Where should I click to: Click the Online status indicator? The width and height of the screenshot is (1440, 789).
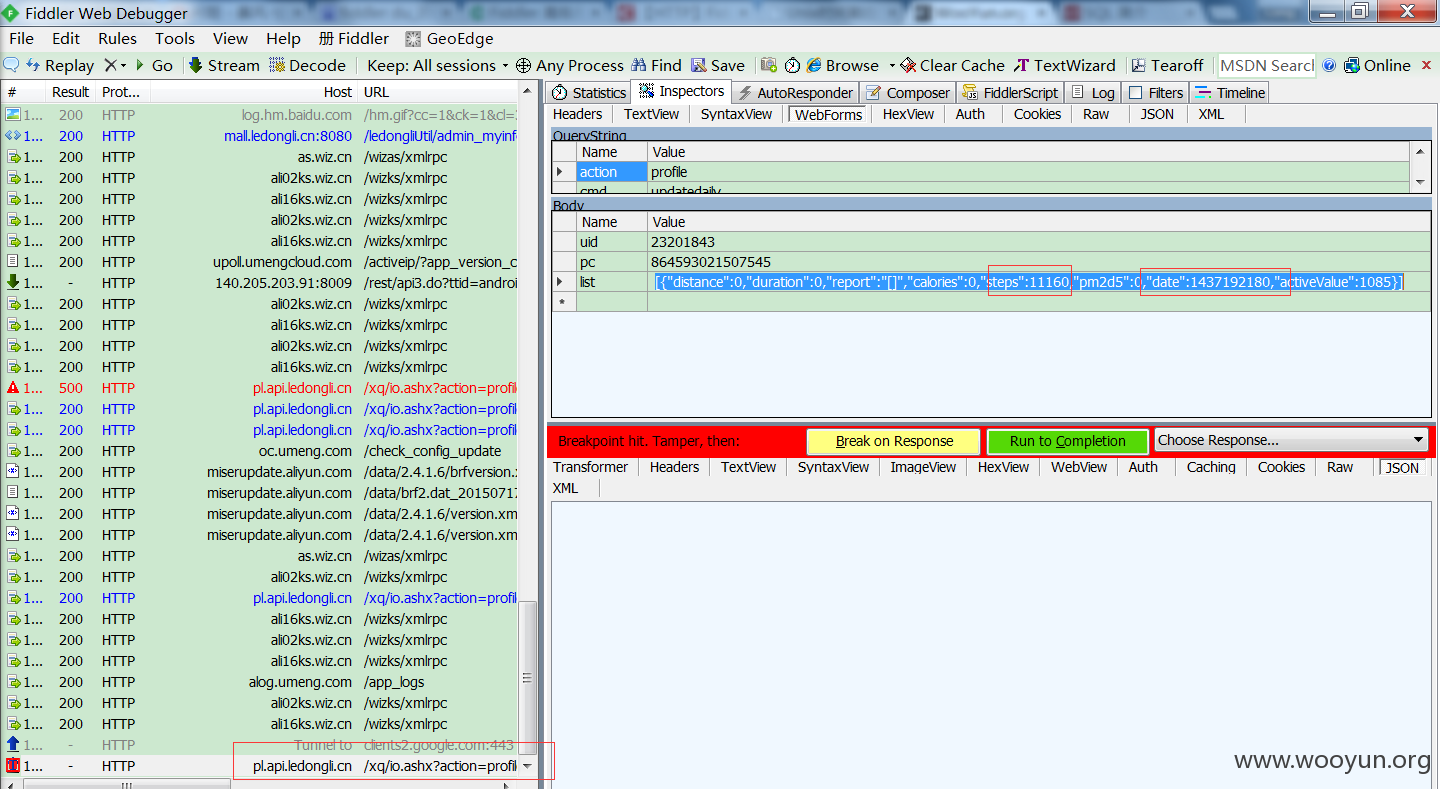point(1377,65)
